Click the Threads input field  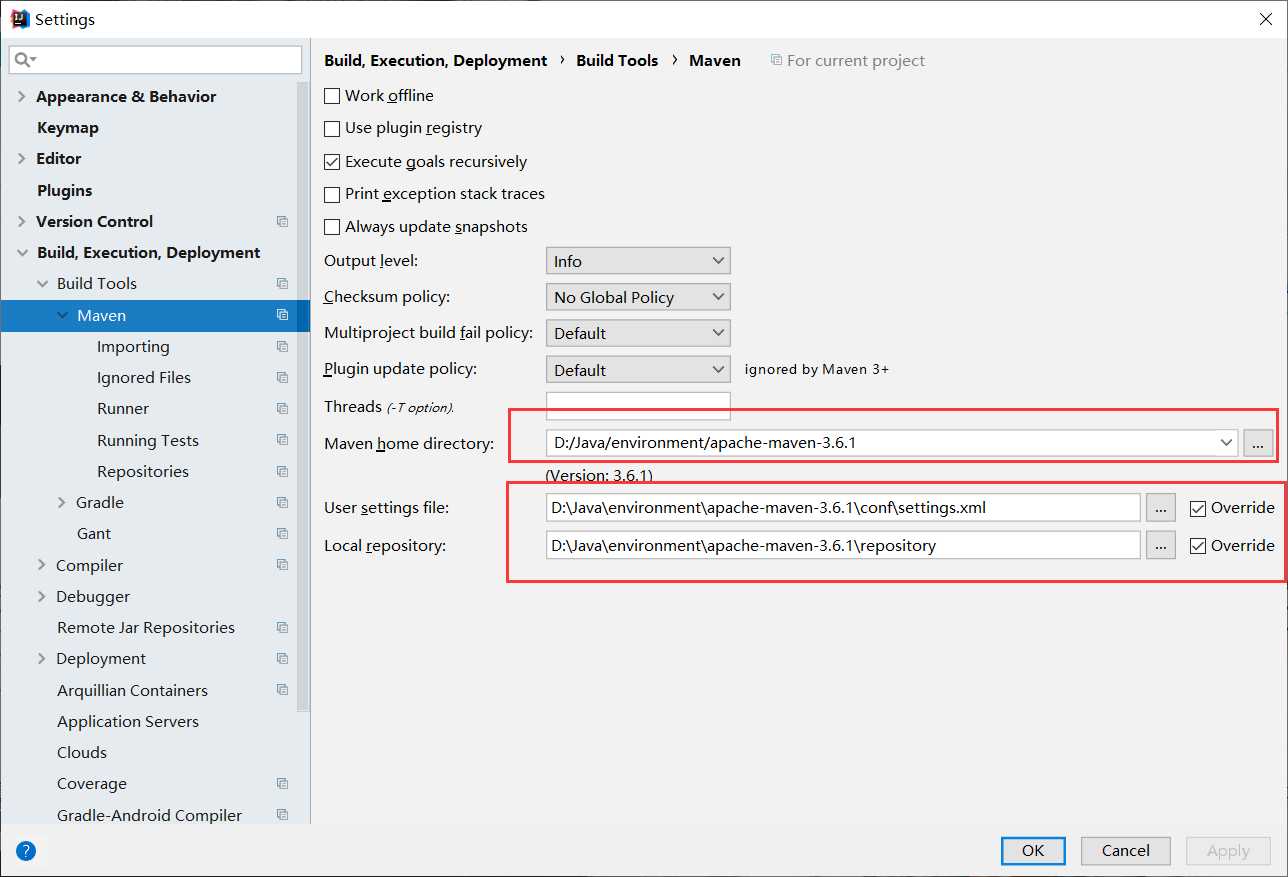coord(638,406)
